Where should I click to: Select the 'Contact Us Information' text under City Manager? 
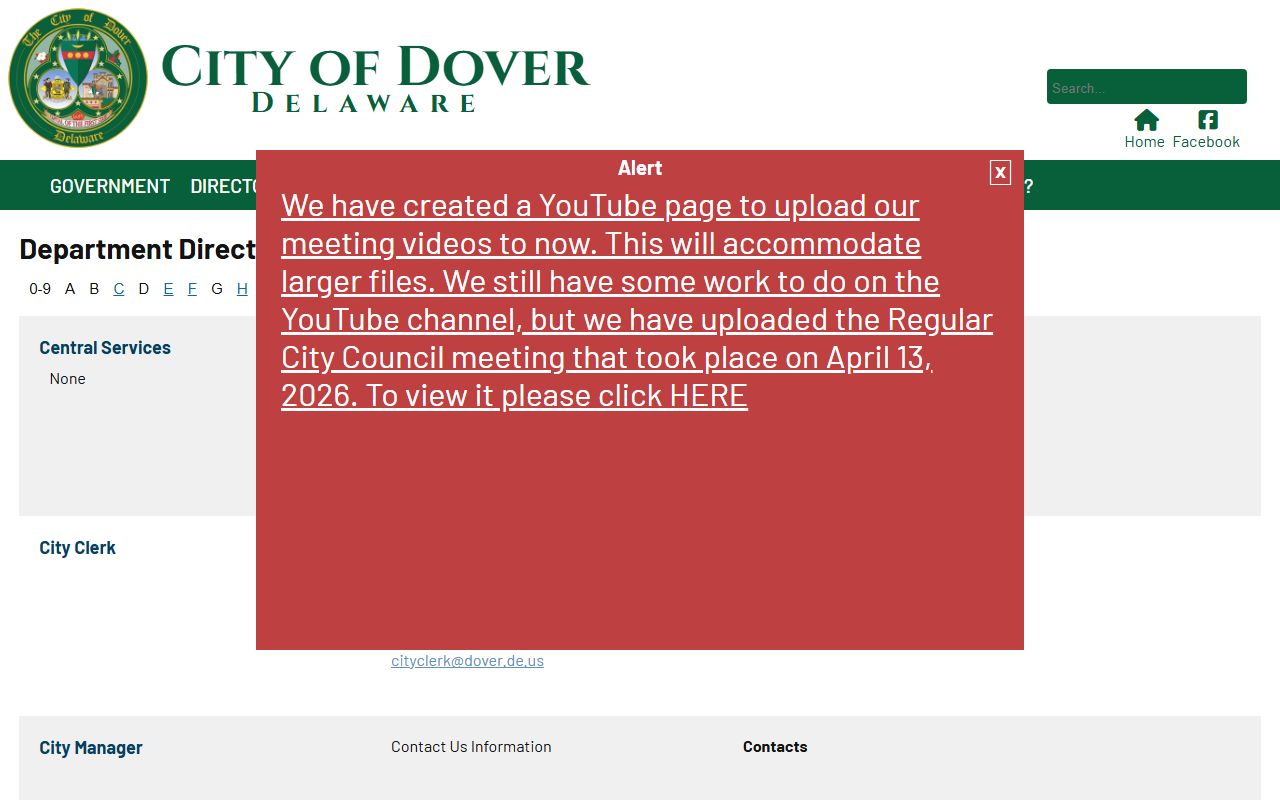tap(471, 747)
